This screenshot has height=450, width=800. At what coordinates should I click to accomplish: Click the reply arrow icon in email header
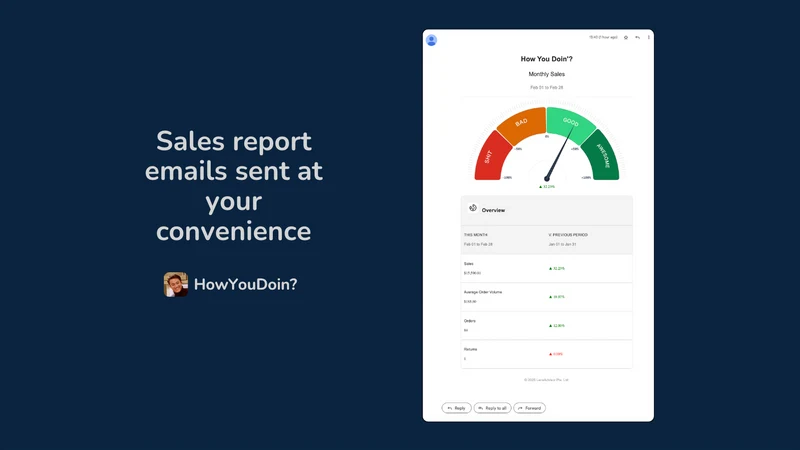click(637, 37)
